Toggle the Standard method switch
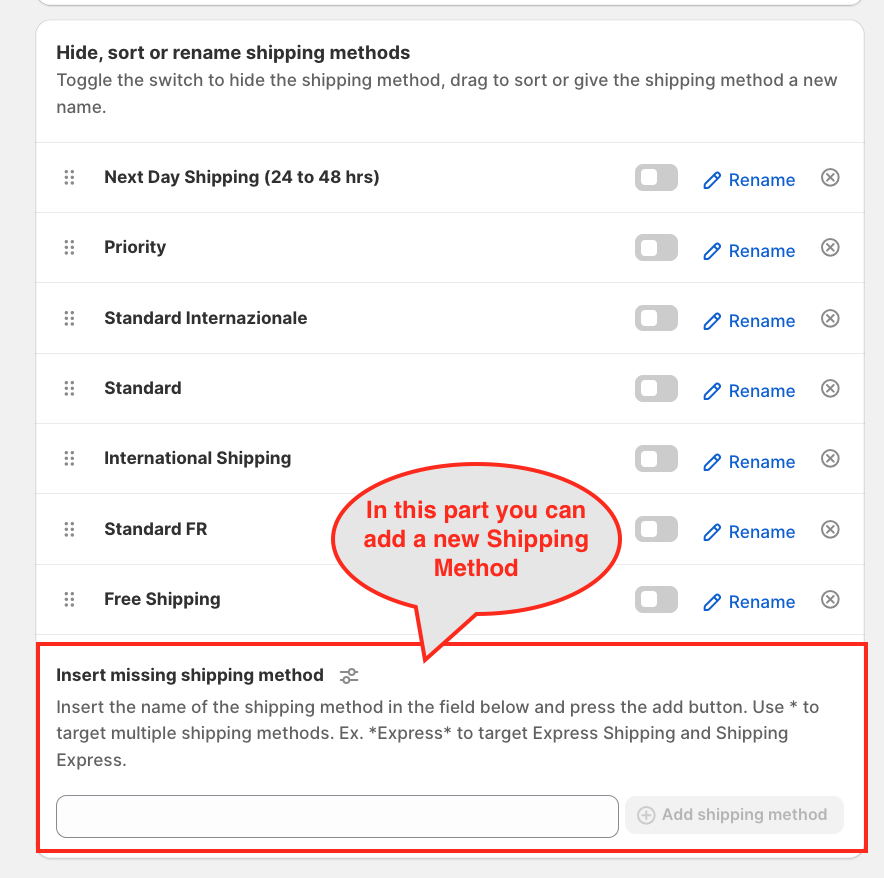The width and height of the screenshot is (884, 878). pos(656,388)
